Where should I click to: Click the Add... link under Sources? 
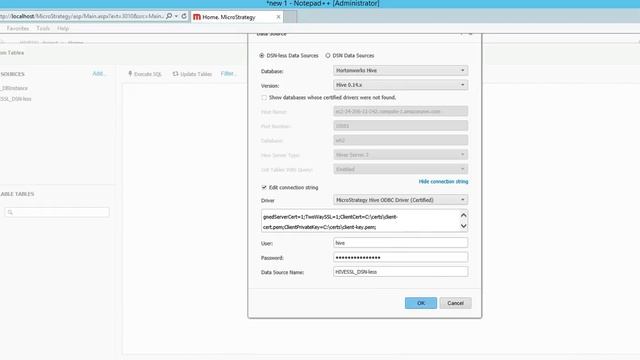tap(99, 73)
